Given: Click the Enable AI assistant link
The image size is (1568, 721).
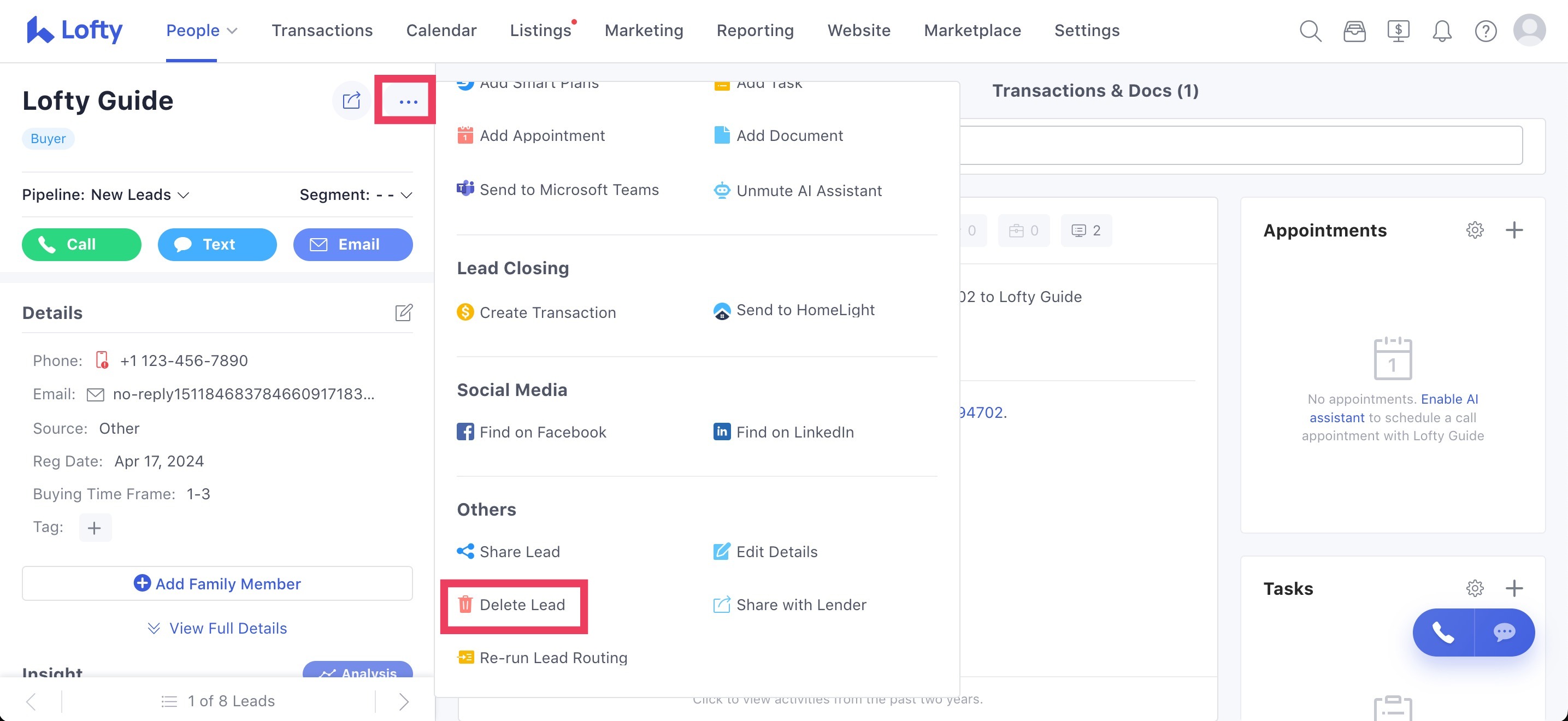Looking at the screenshot, I should 1449,400.
